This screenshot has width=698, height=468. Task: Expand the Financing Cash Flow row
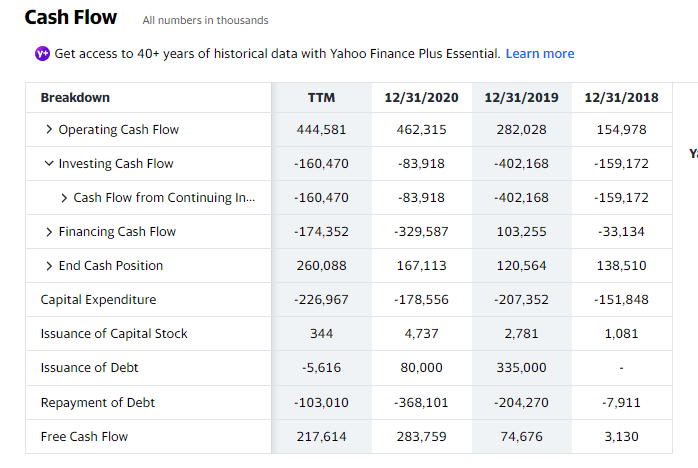[49, 232]
